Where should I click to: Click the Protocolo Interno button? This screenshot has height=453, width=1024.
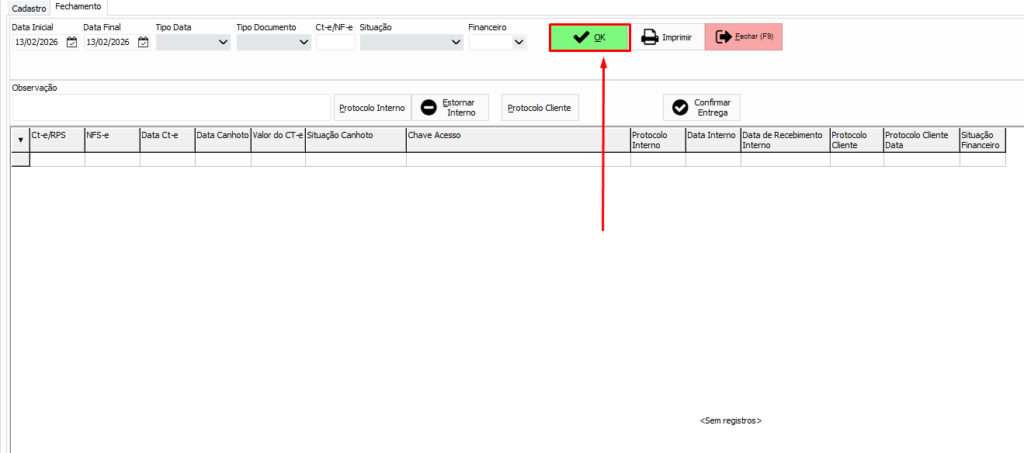tap(371, 107)
